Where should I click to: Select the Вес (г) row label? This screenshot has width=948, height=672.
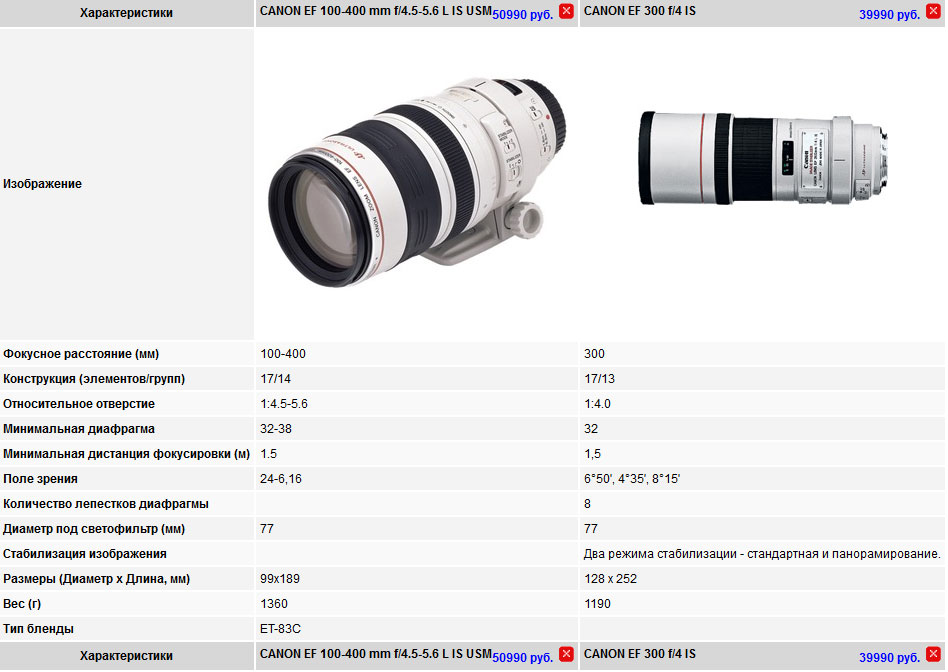click(x=22, y=604)
